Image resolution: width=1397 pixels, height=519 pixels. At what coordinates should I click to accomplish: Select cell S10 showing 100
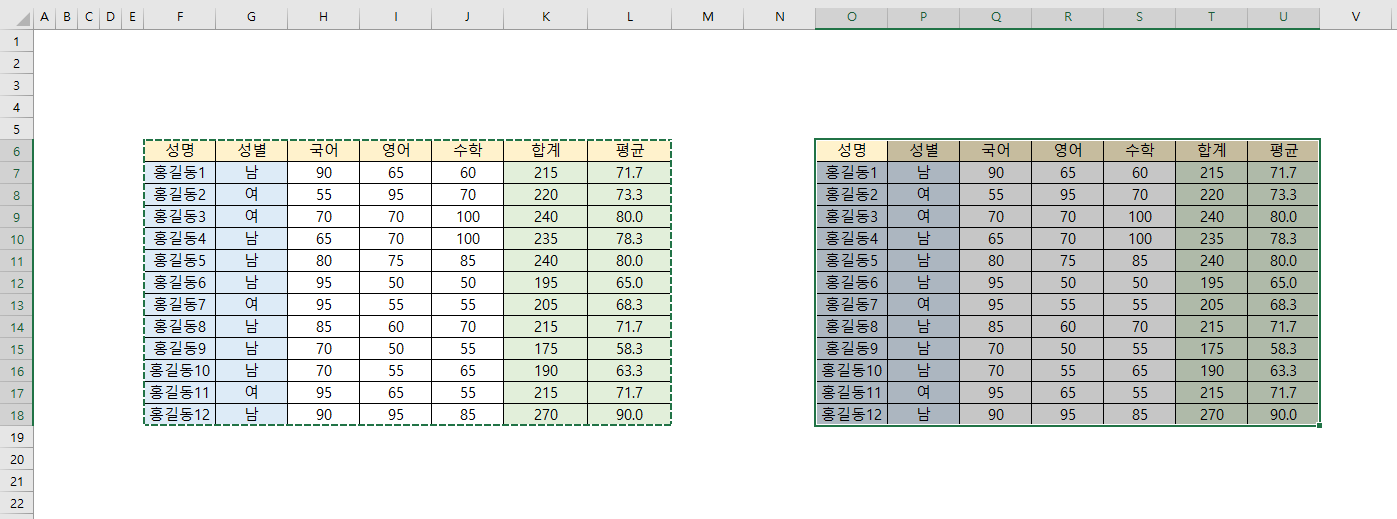[1140, 238]
